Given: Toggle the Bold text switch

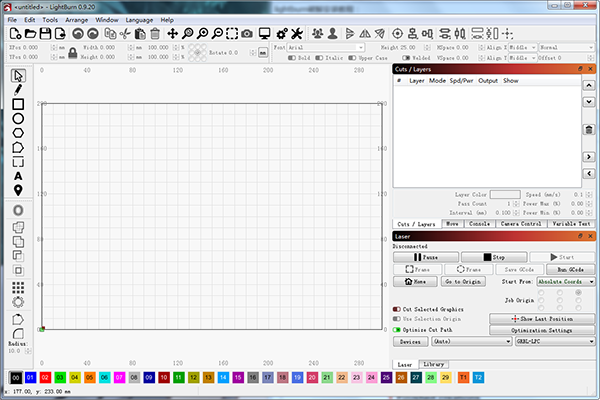Looking at the screenshot, I should point(292,58).
